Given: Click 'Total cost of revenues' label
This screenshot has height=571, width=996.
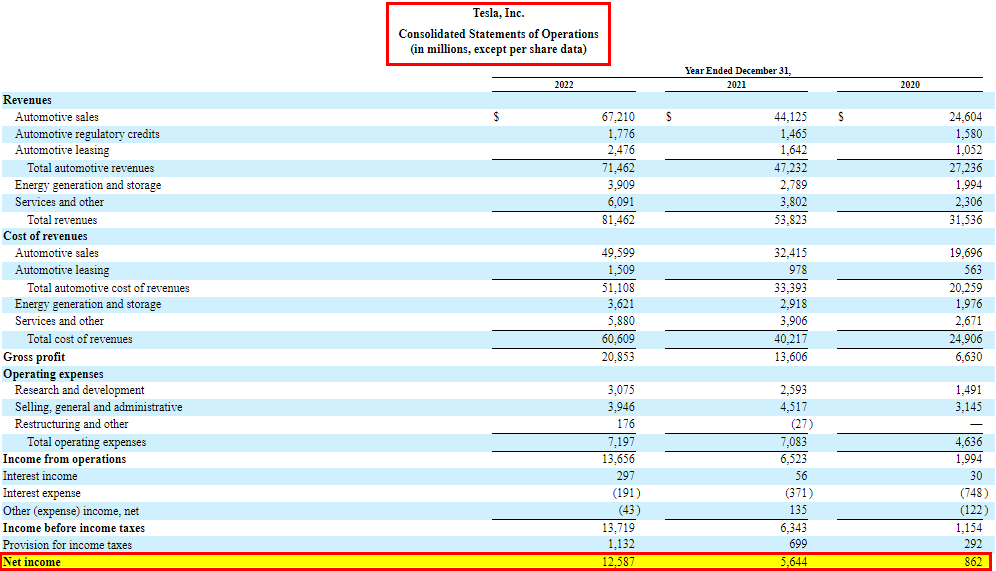Looking at the screenshot, I should pyautogui.click(x=79, y=339).
